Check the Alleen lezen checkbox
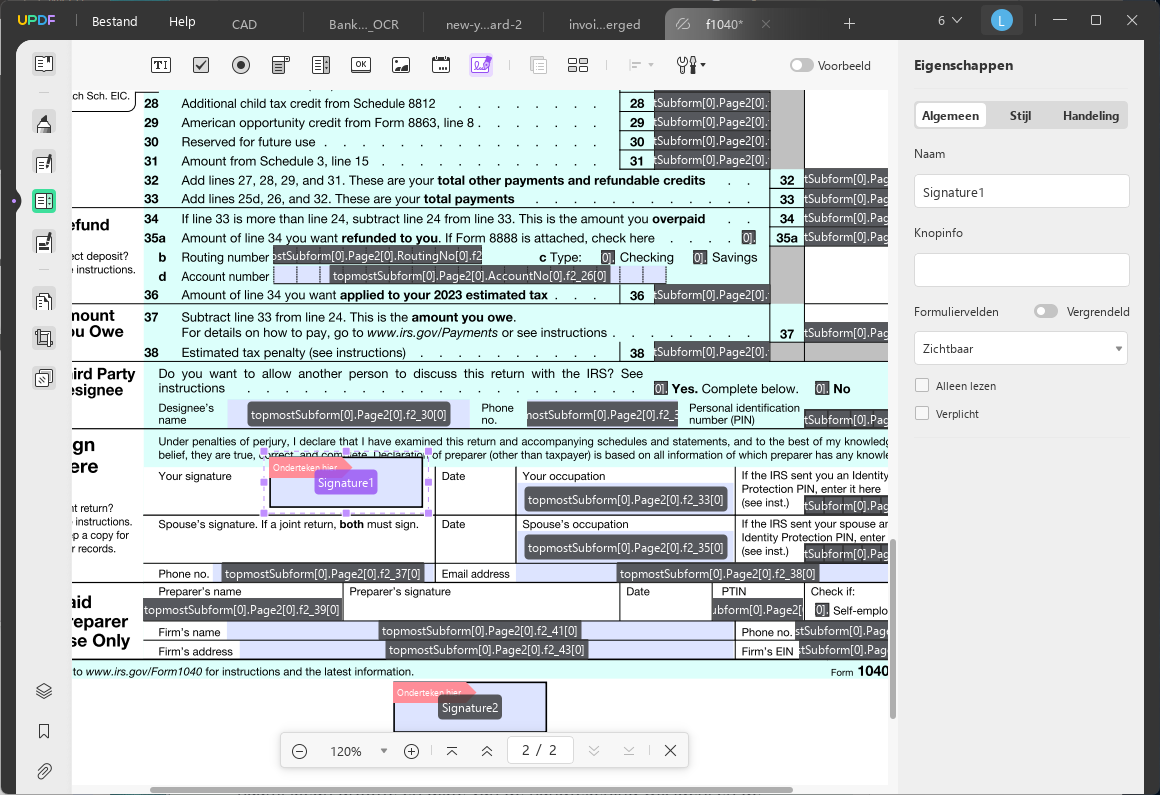 (x=922, y=385)
